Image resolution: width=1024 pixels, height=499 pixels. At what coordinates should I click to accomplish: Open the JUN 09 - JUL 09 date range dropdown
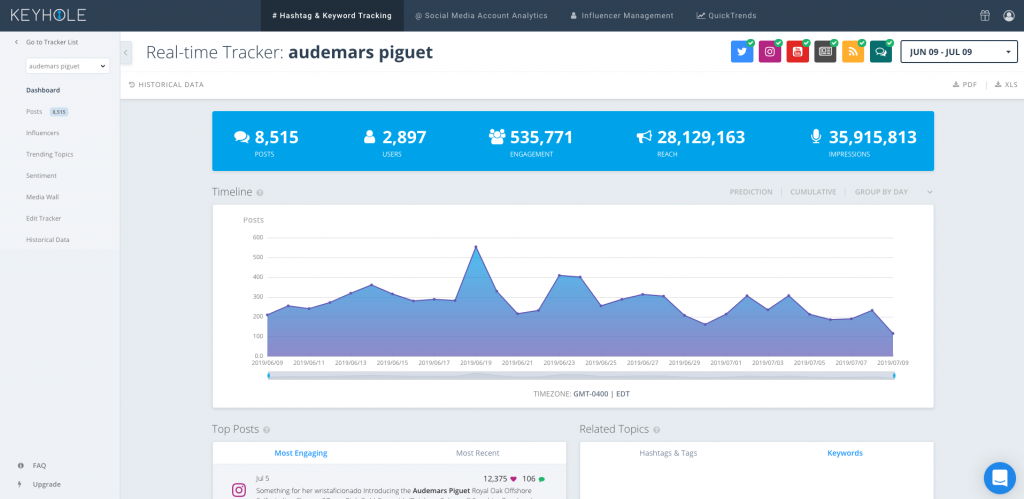point(959,52)
